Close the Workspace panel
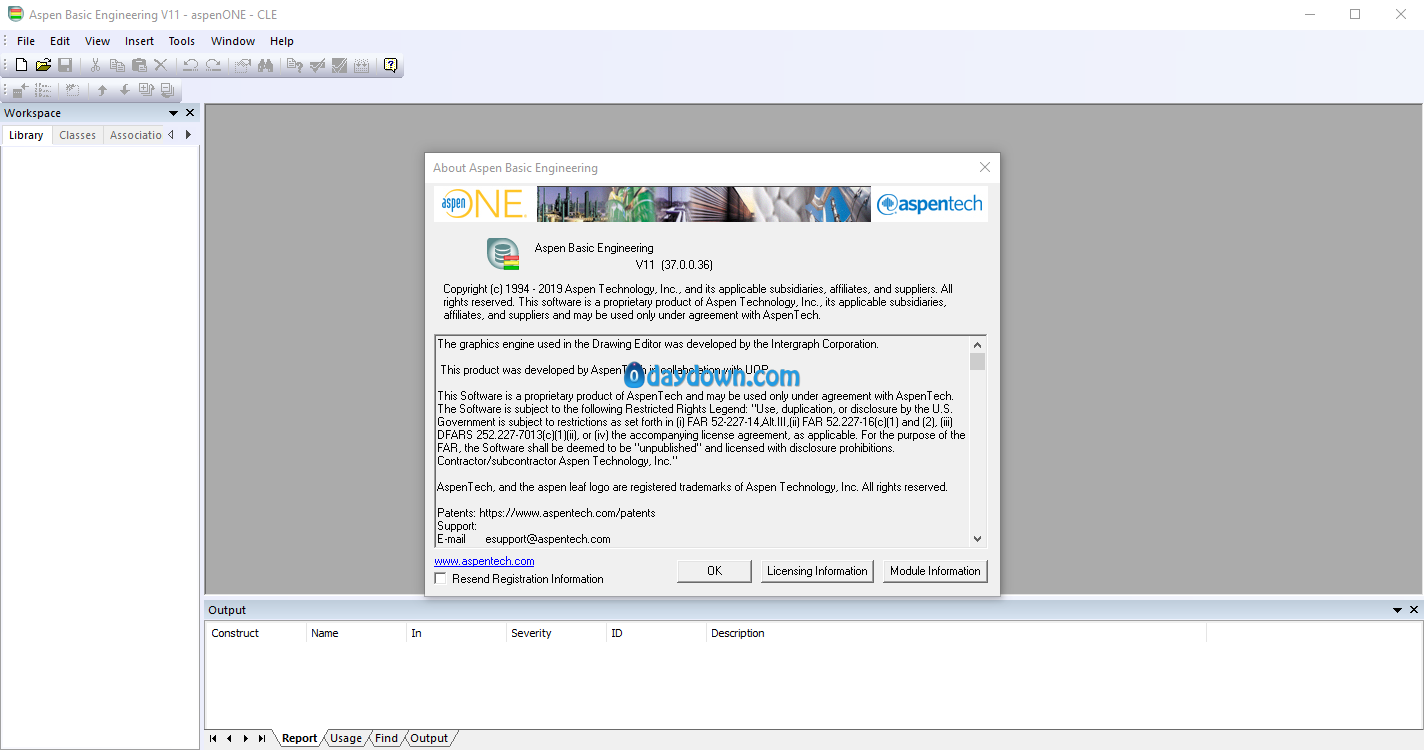Screen dimensions: 1424x750 pos(190,113)
